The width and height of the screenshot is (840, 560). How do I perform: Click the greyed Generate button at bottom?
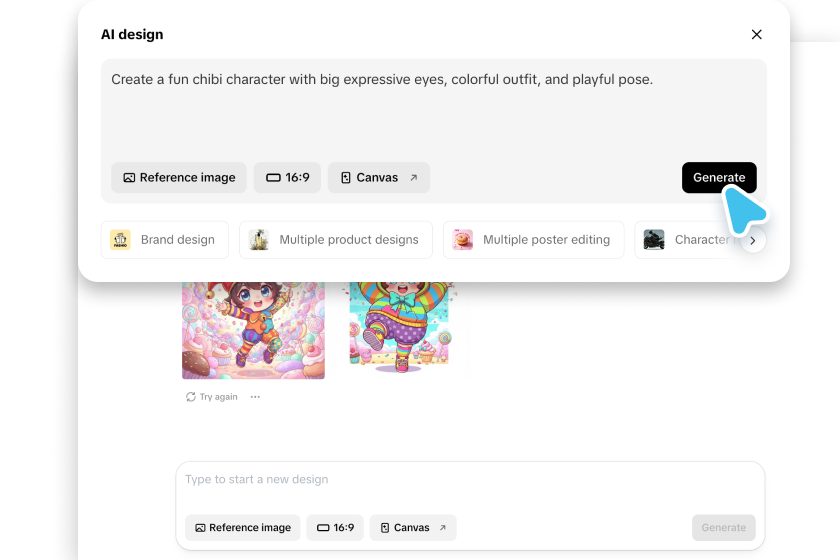(723, 528)
